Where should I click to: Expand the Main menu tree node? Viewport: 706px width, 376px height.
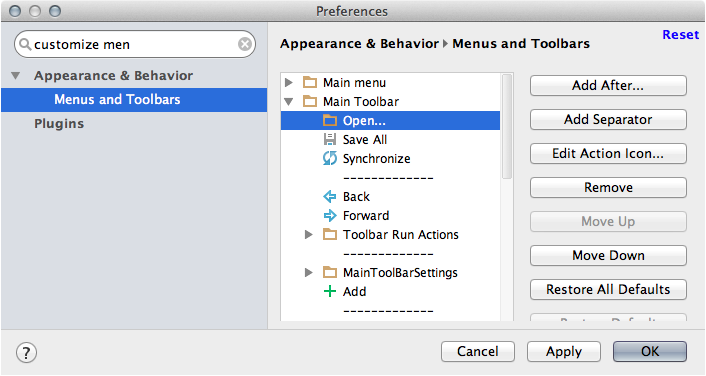coord(289,82)
